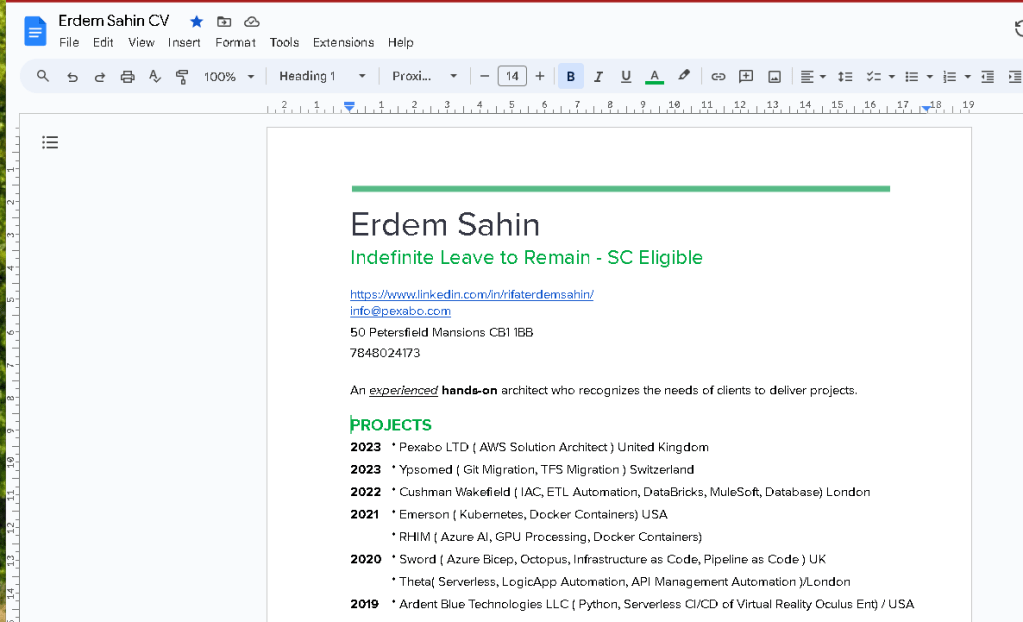Show the document outline

tap(50, 142)
